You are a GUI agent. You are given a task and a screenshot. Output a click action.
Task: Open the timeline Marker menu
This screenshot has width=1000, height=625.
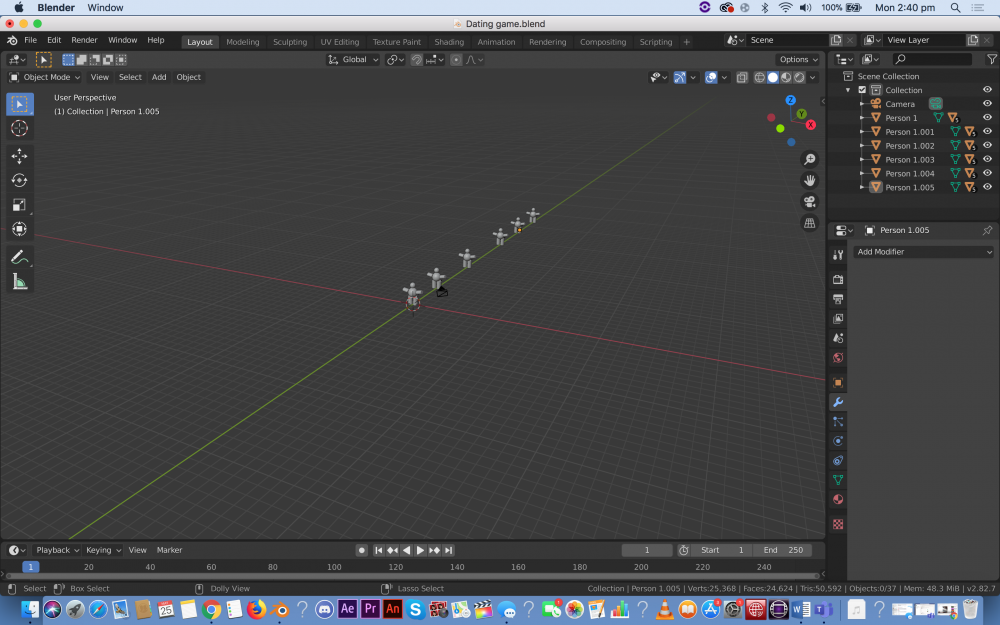click(169, 550)
